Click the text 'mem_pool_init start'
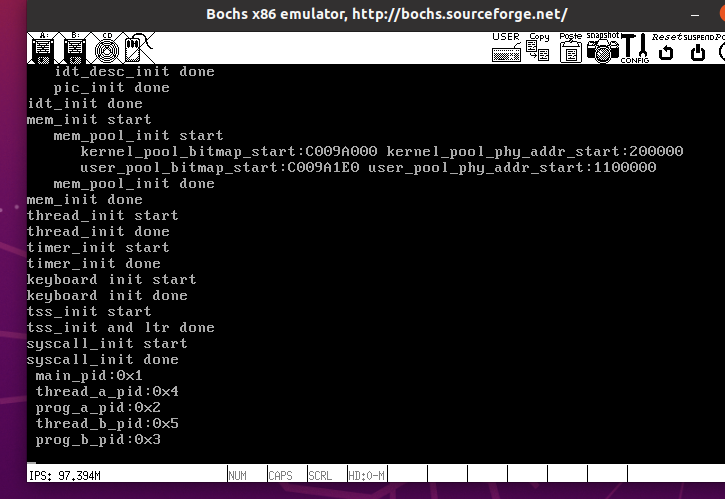The width and height of the screenshot is (725, 499). [138, 136]
